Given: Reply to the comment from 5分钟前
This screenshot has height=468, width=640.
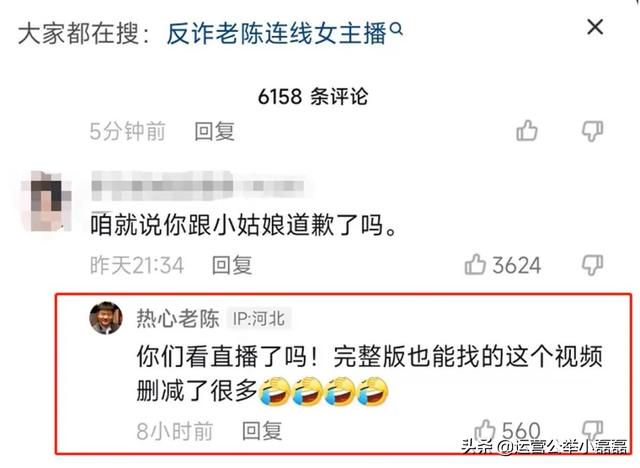Looking at the screenshot, I should pos(214,131).
